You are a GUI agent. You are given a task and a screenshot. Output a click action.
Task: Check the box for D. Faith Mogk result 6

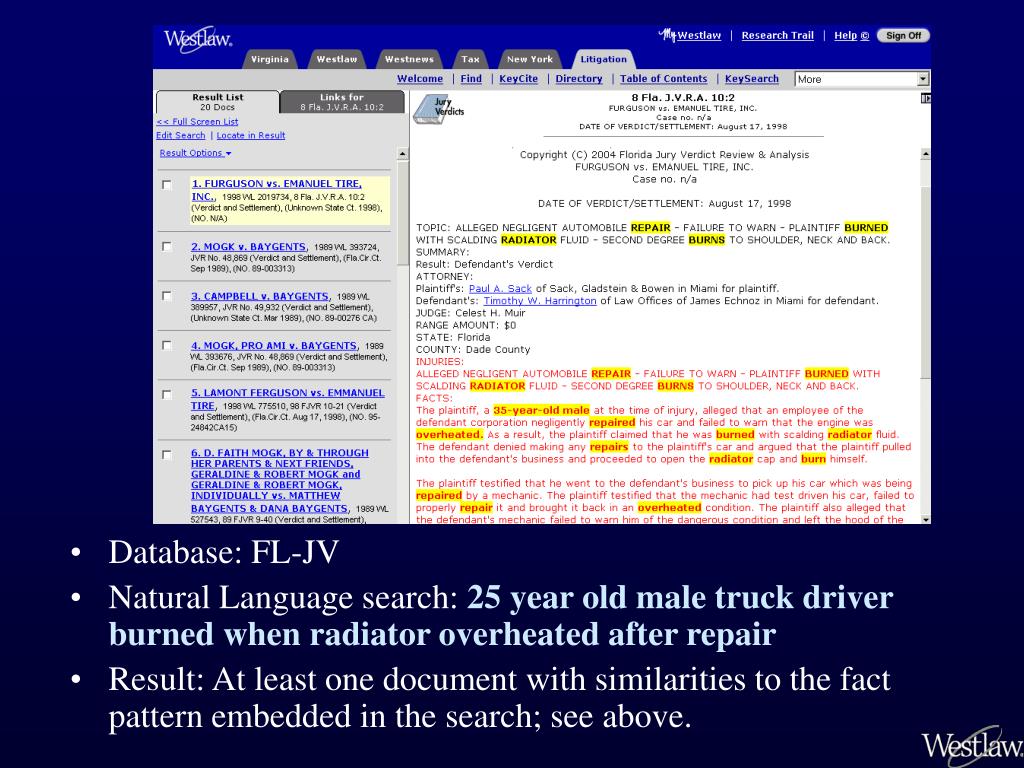(x=167, y=455)
